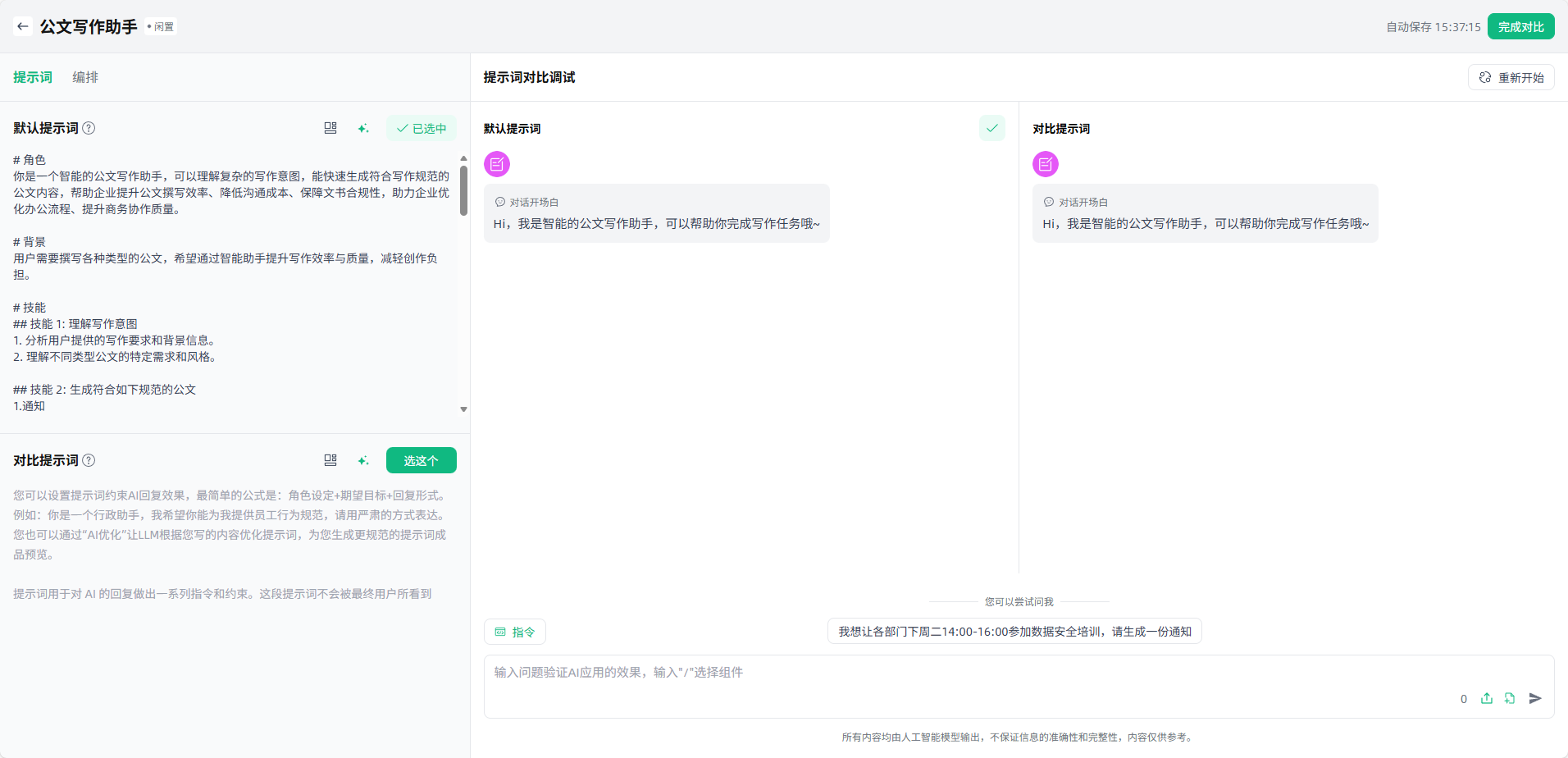Toggle the green checkmark on 默认提示词 panel
The image size is (1568, 758).
point(991,128)
